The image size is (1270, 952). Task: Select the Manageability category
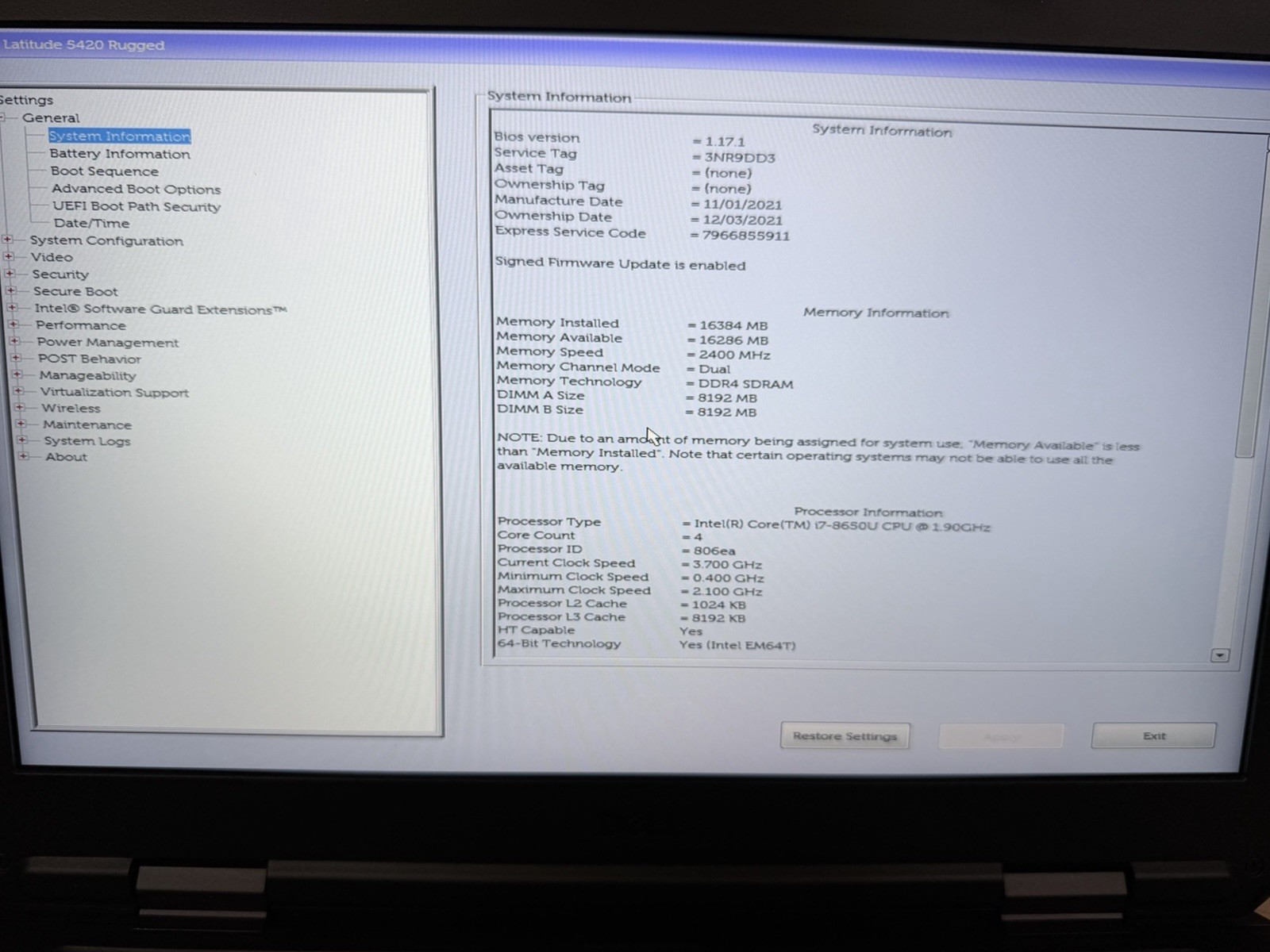point(88,376)
